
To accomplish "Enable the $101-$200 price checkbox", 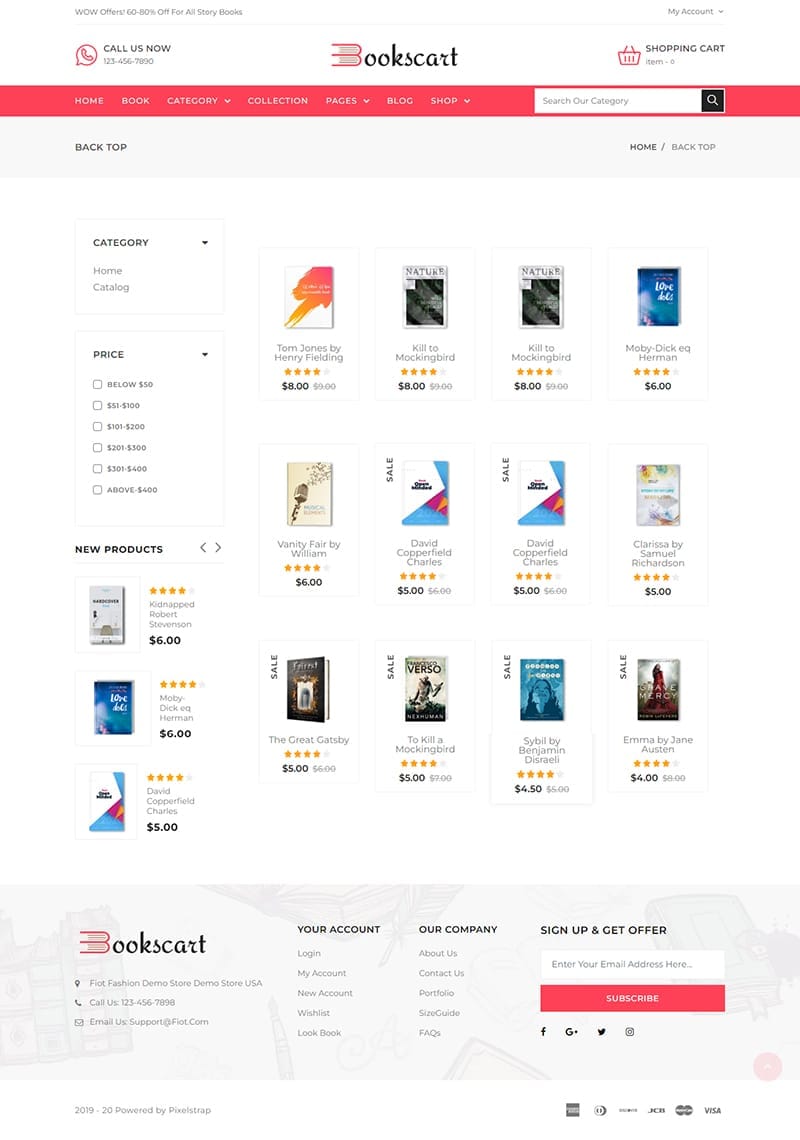I will 97,426.
